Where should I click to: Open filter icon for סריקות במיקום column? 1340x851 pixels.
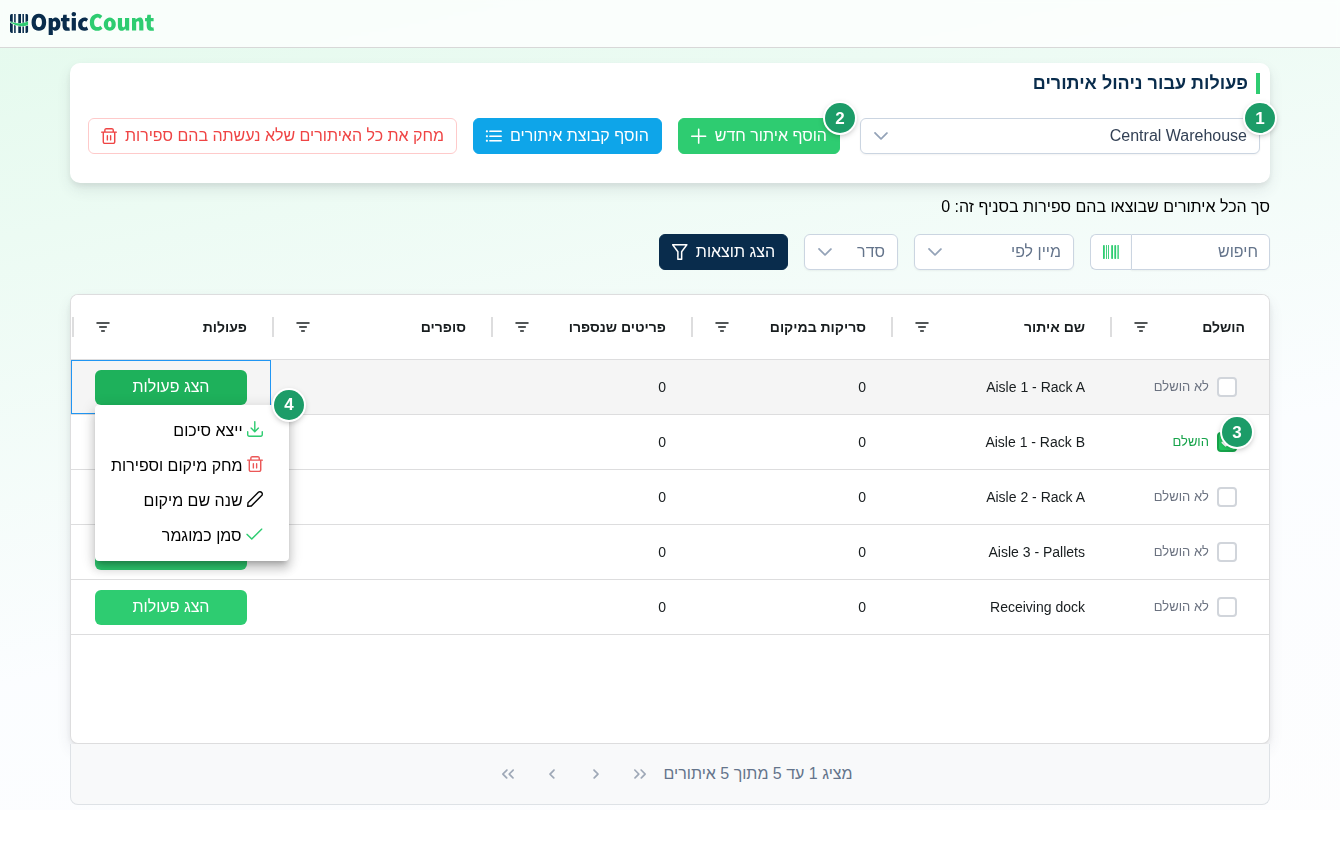[722, 327]
